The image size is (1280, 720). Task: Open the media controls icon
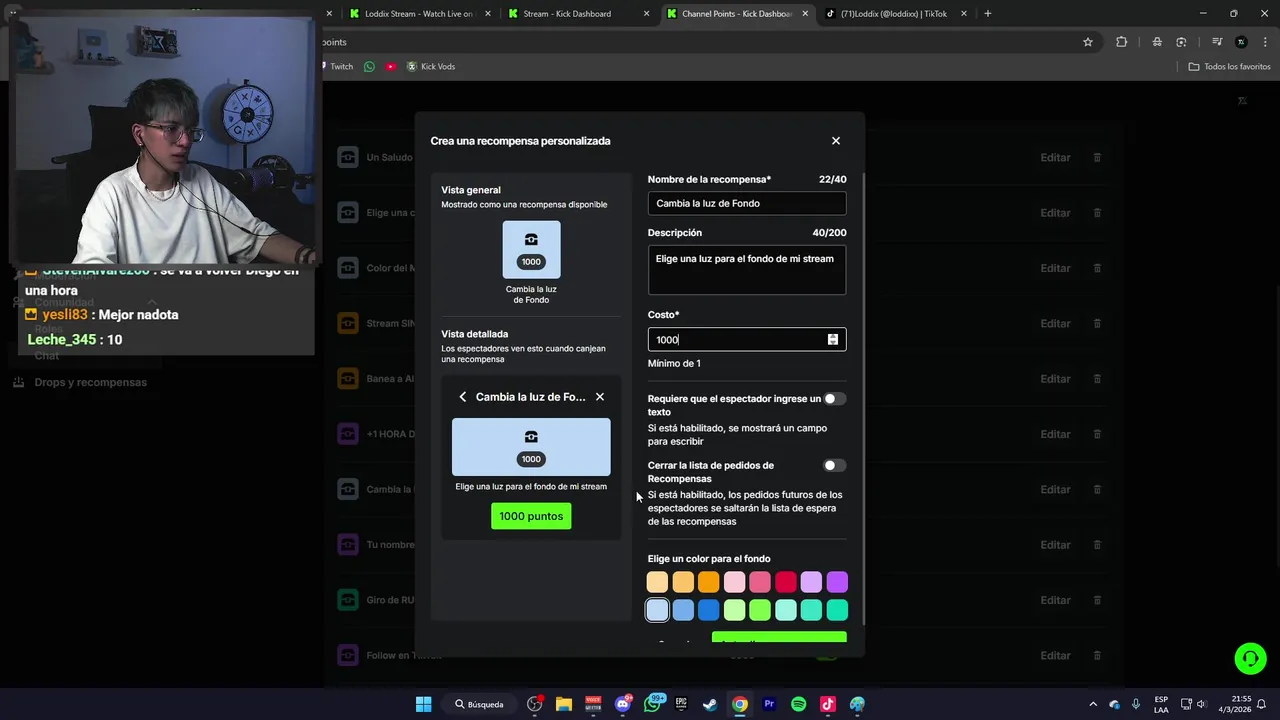click(x=1217, y=42)
